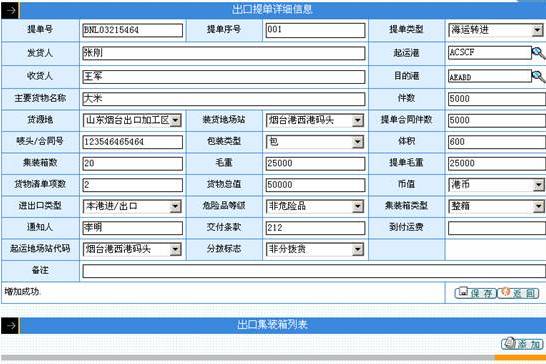Click the 起运地场站代码 label
The image size is (546, 364).
[x=40, y=248]
